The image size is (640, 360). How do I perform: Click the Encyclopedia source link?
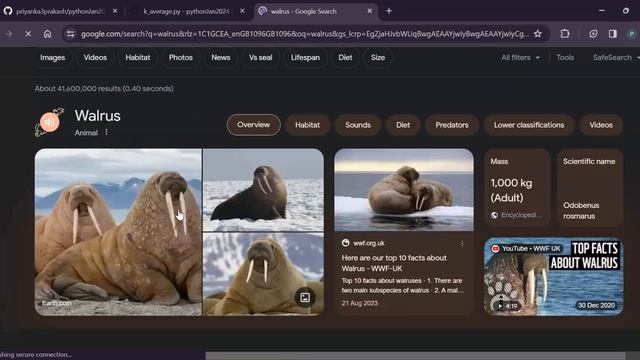tap(517, 215)
